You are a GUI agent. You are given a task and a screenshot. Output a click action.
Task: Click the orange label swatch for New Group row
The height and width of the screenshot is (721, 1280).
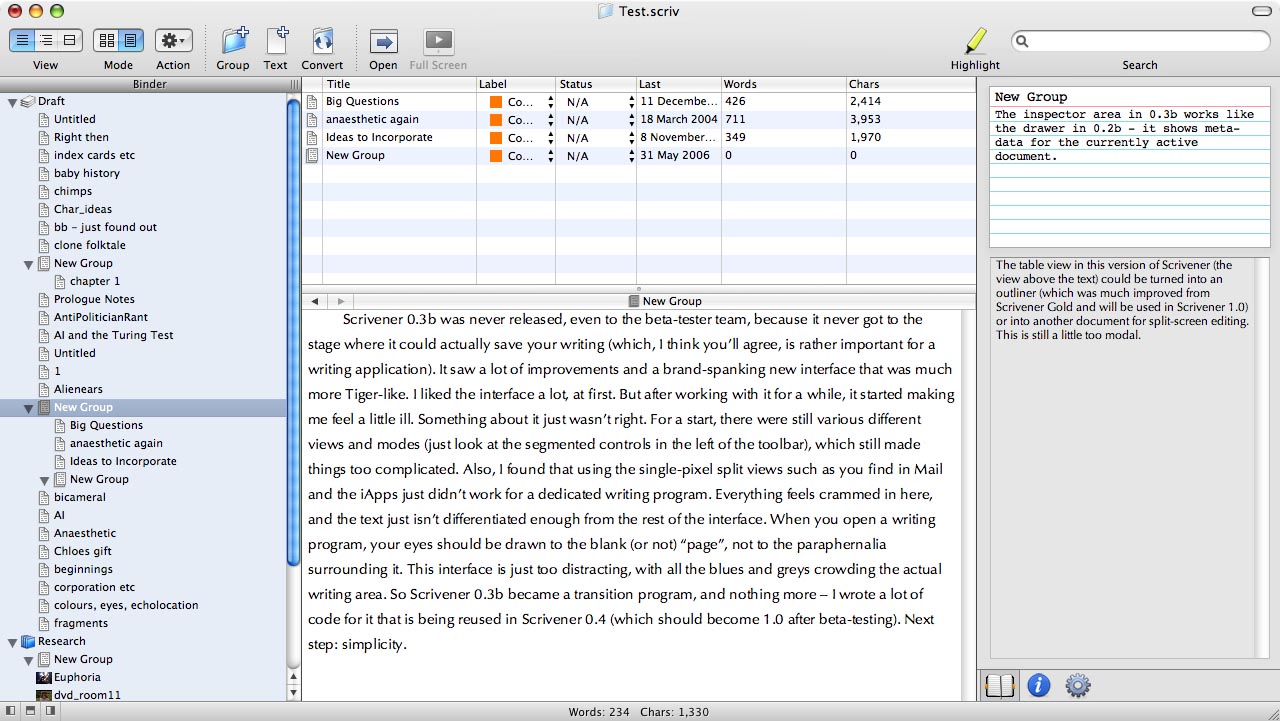(x=495, y=155)
